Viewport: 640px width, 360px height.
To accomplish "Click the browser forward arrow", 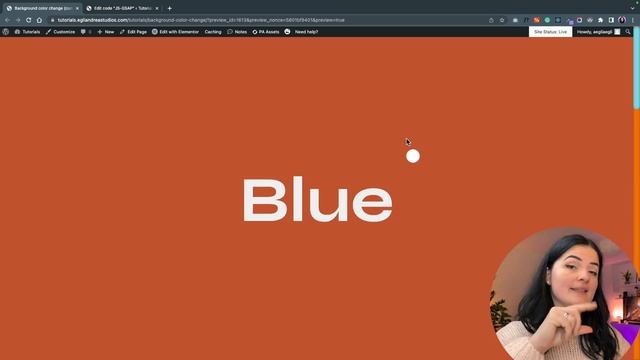I will pos(18,20).
